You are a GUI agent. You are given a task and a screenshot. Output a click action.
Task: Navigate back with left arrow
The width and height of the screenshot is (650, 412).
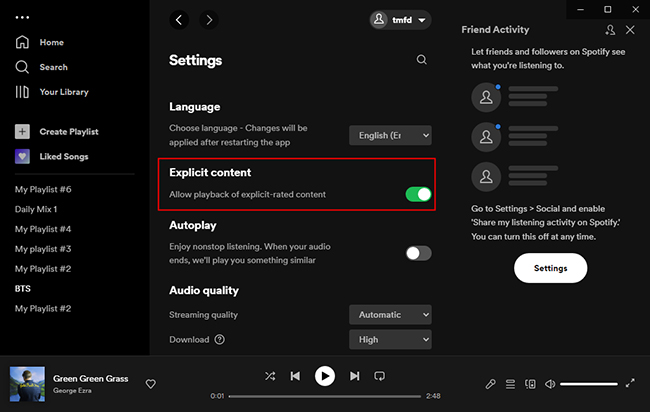pyautogui.click(x=179, y=20)
